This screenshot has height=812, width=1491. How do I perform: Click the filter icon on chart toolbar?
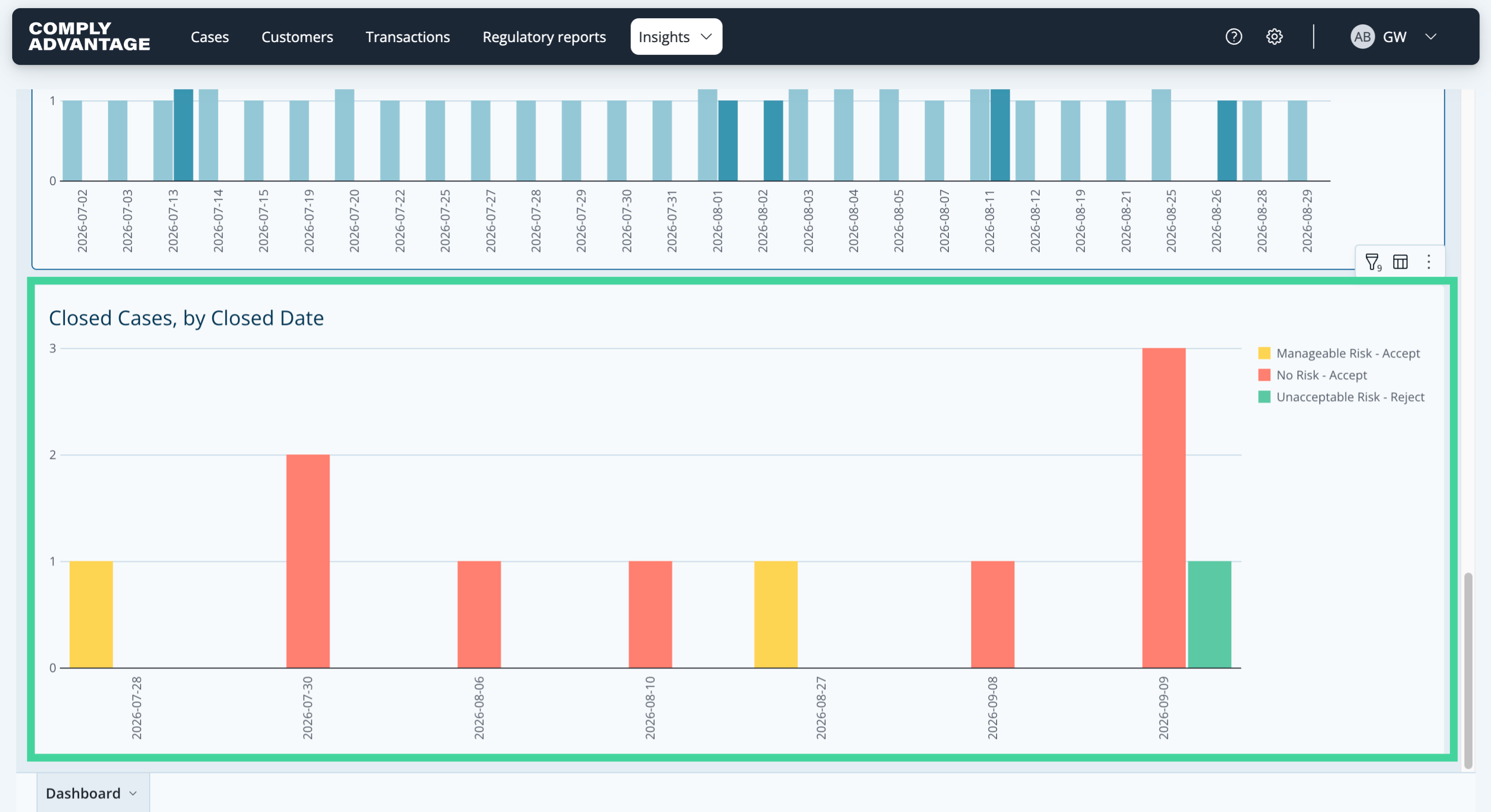[x=1373, y=262]
